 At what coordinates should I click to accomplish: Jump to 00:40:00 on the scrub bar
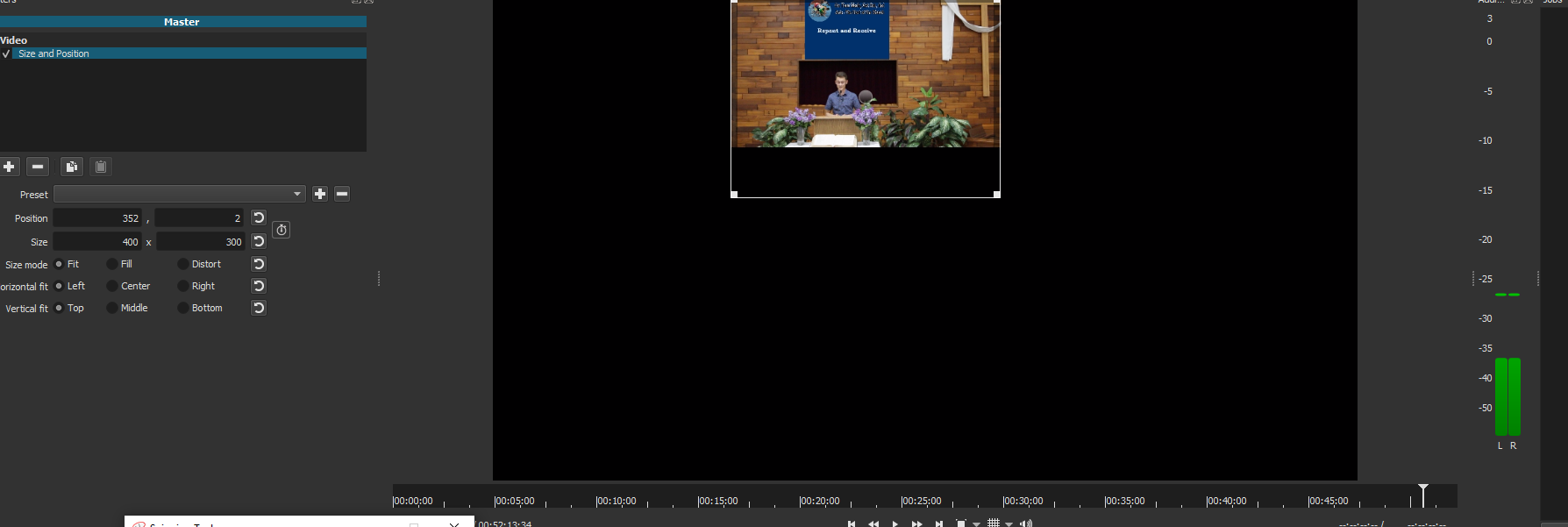coord(1227,501)
